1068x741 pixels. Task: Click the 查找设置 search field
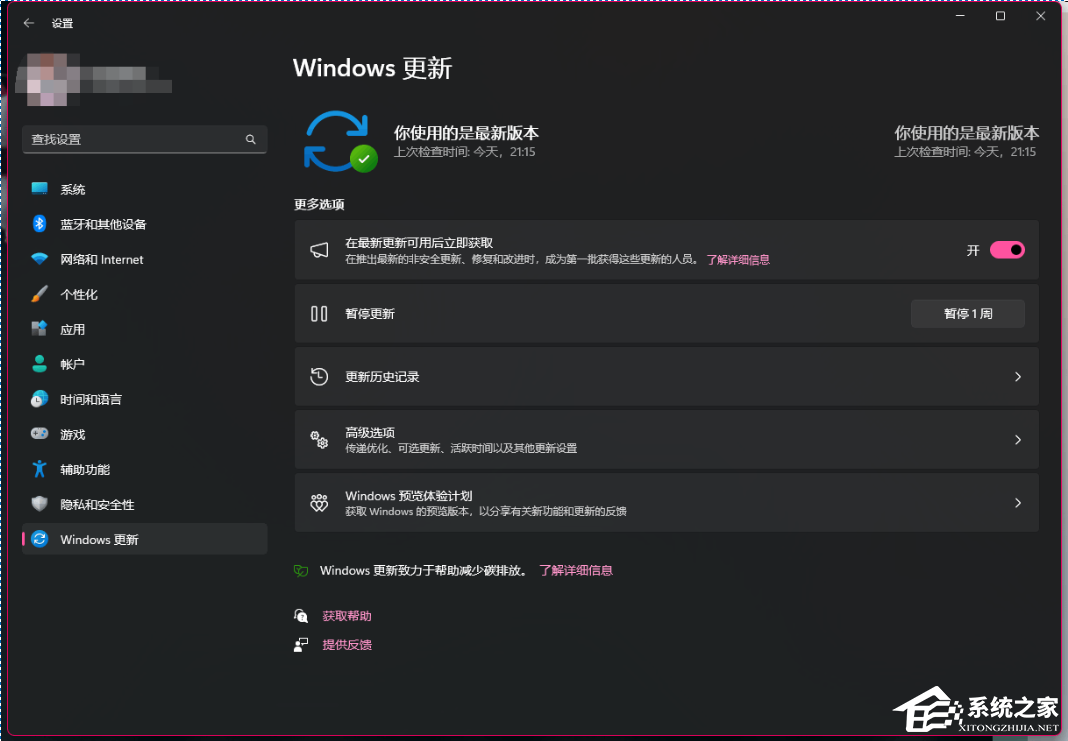pyautogui.click(x=135, y=139)
